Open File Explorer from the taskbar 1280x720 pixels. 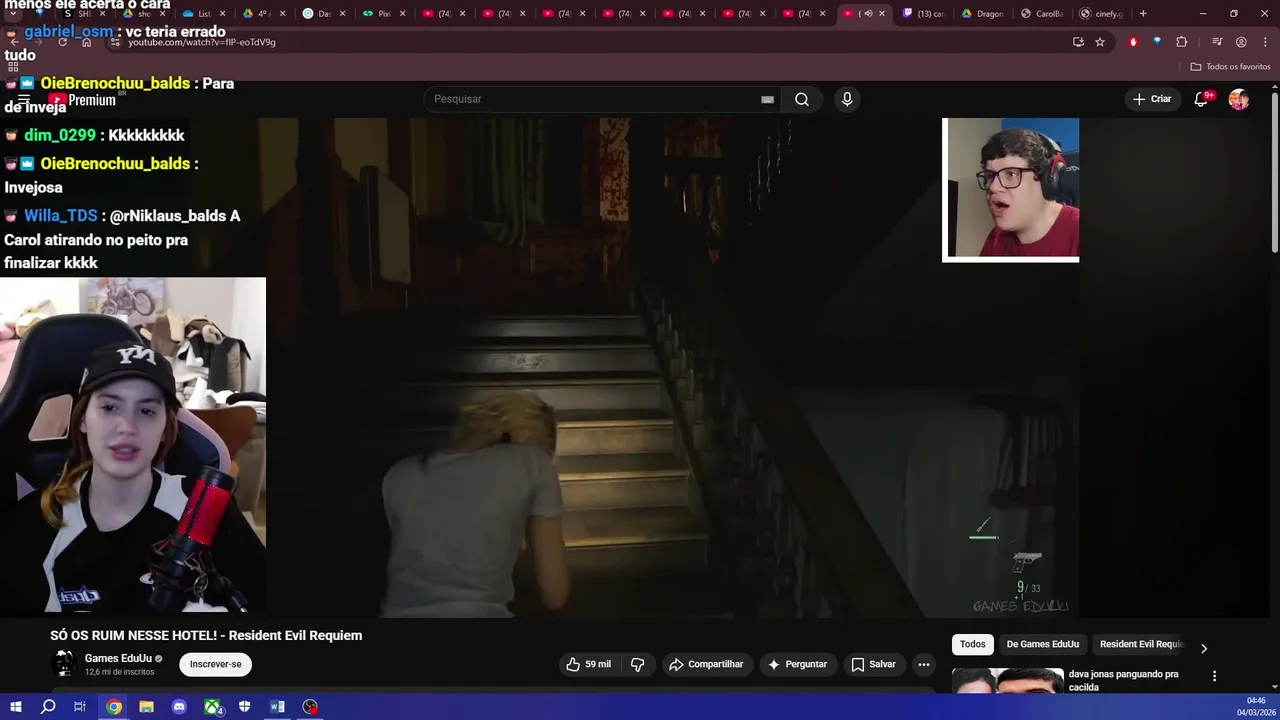(x=146, y=707)
